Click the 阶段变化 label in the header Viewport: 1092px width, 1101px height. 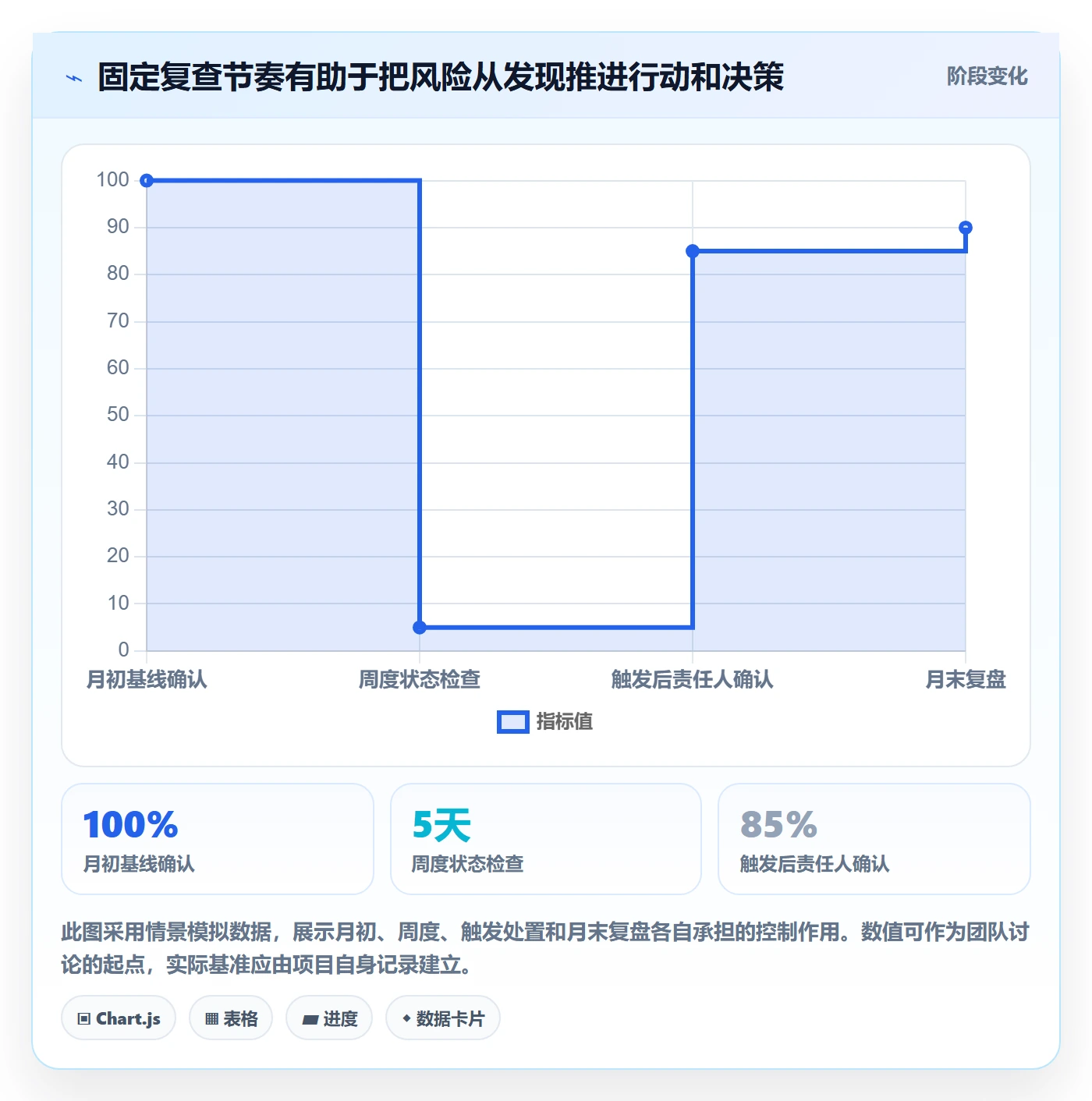[987, 76]
